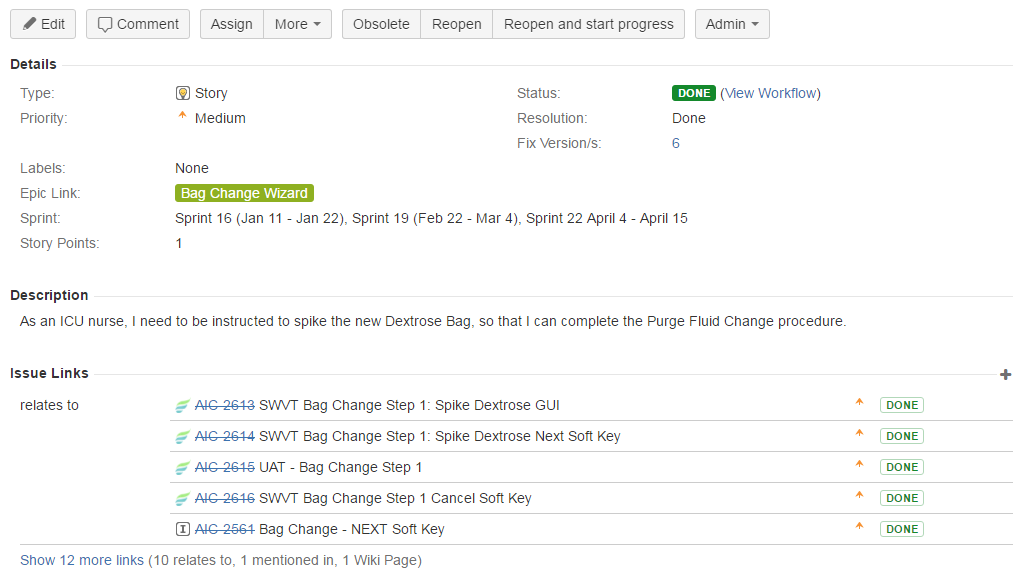Mark the issue as Obsolete
1023x572 pixels.
(x=381, y=24)
